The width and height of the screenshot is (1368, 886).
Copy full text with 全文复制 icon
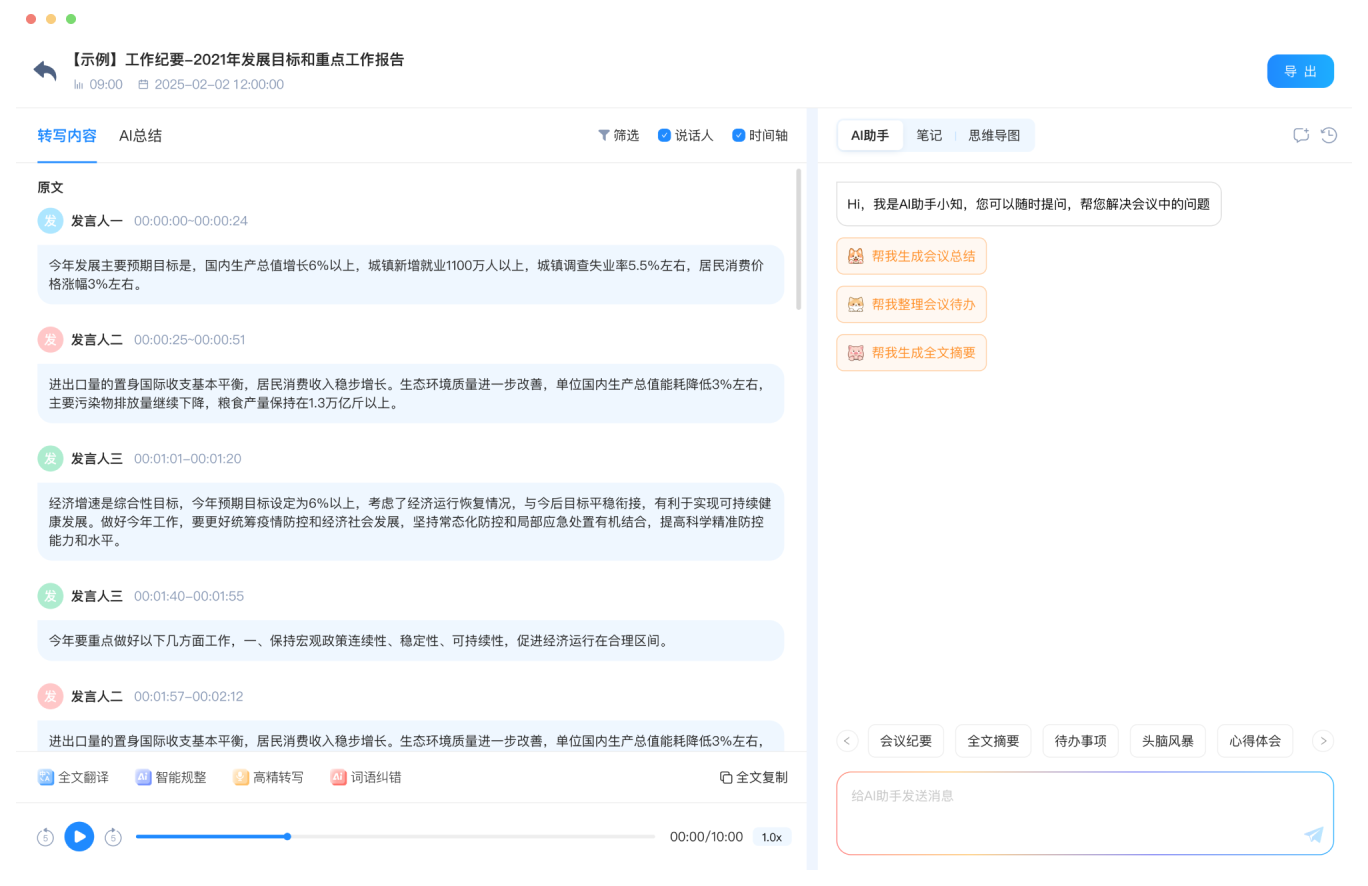pos(726,777)
